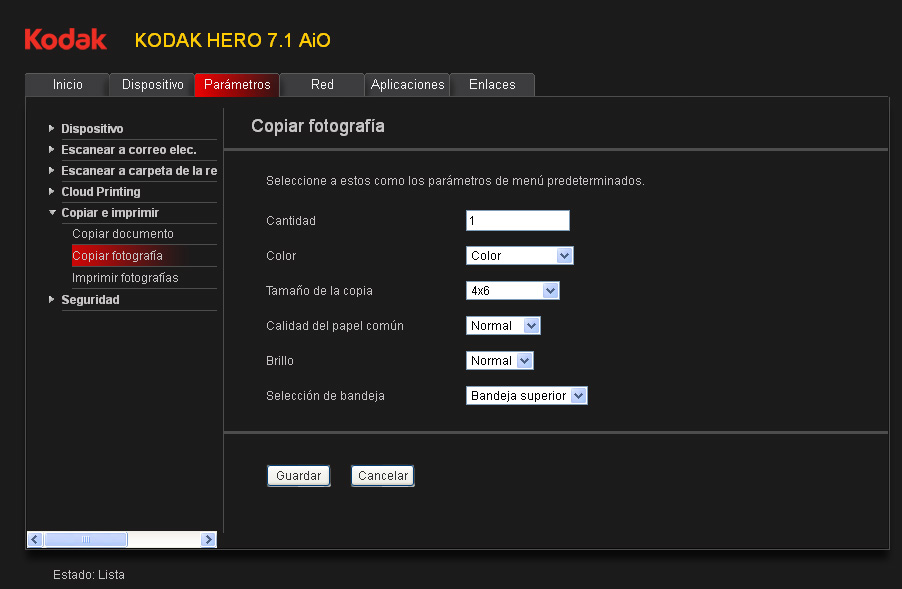The image size is (902, 589).
Task: Click sidebar scrollbar left arrow
Action: 35,540
